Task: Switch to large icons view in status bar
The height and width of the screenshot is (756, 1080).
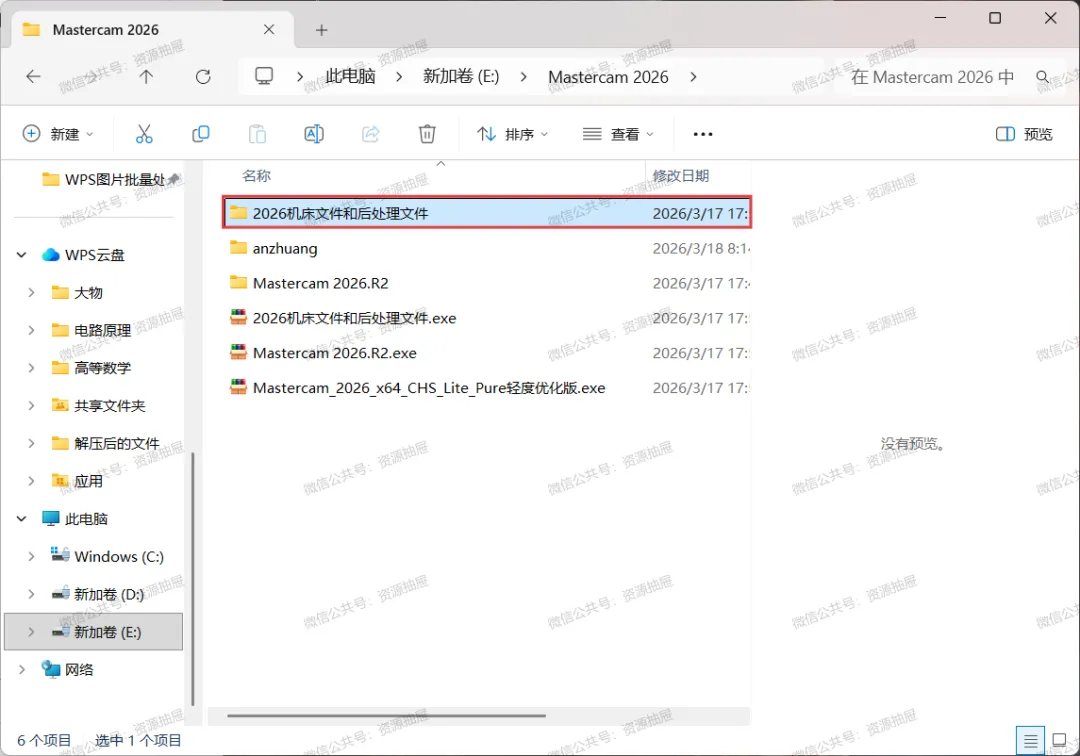Action: [x=1059, y=741]
